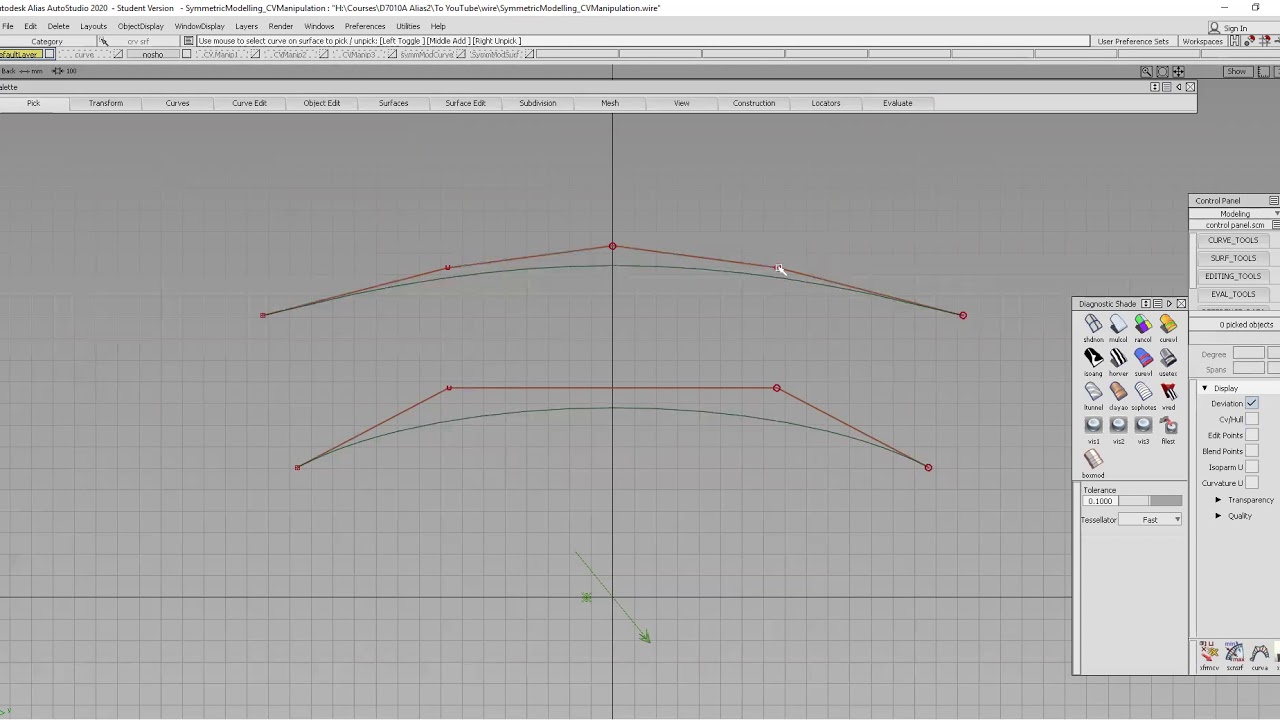The image size is (1280, 720).
Task: Open the Layers menu
Action: coord(246,26)
